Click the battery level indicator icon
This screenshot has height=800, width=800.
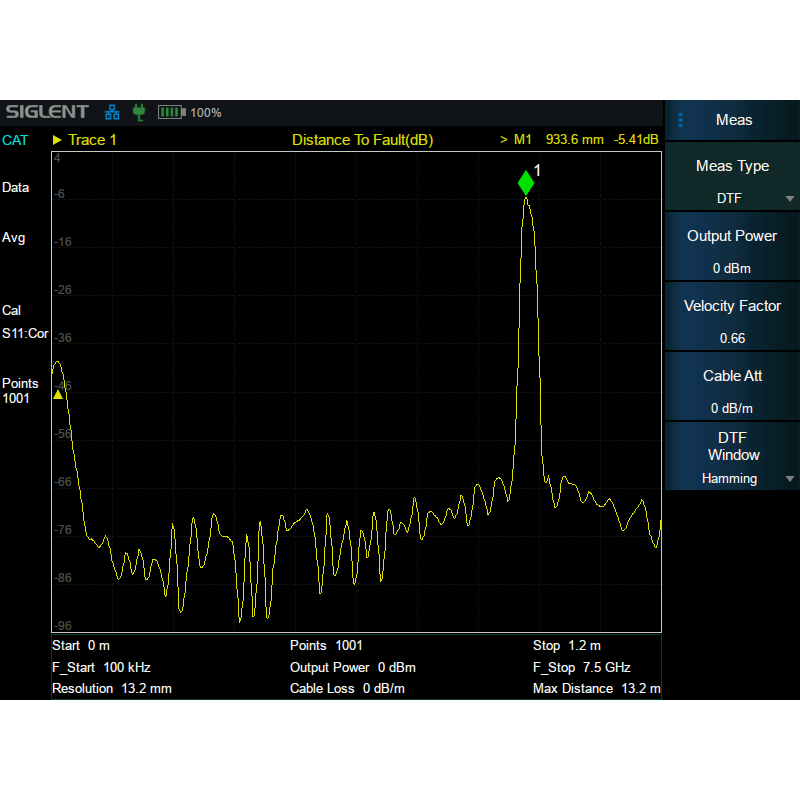[171, 112]
